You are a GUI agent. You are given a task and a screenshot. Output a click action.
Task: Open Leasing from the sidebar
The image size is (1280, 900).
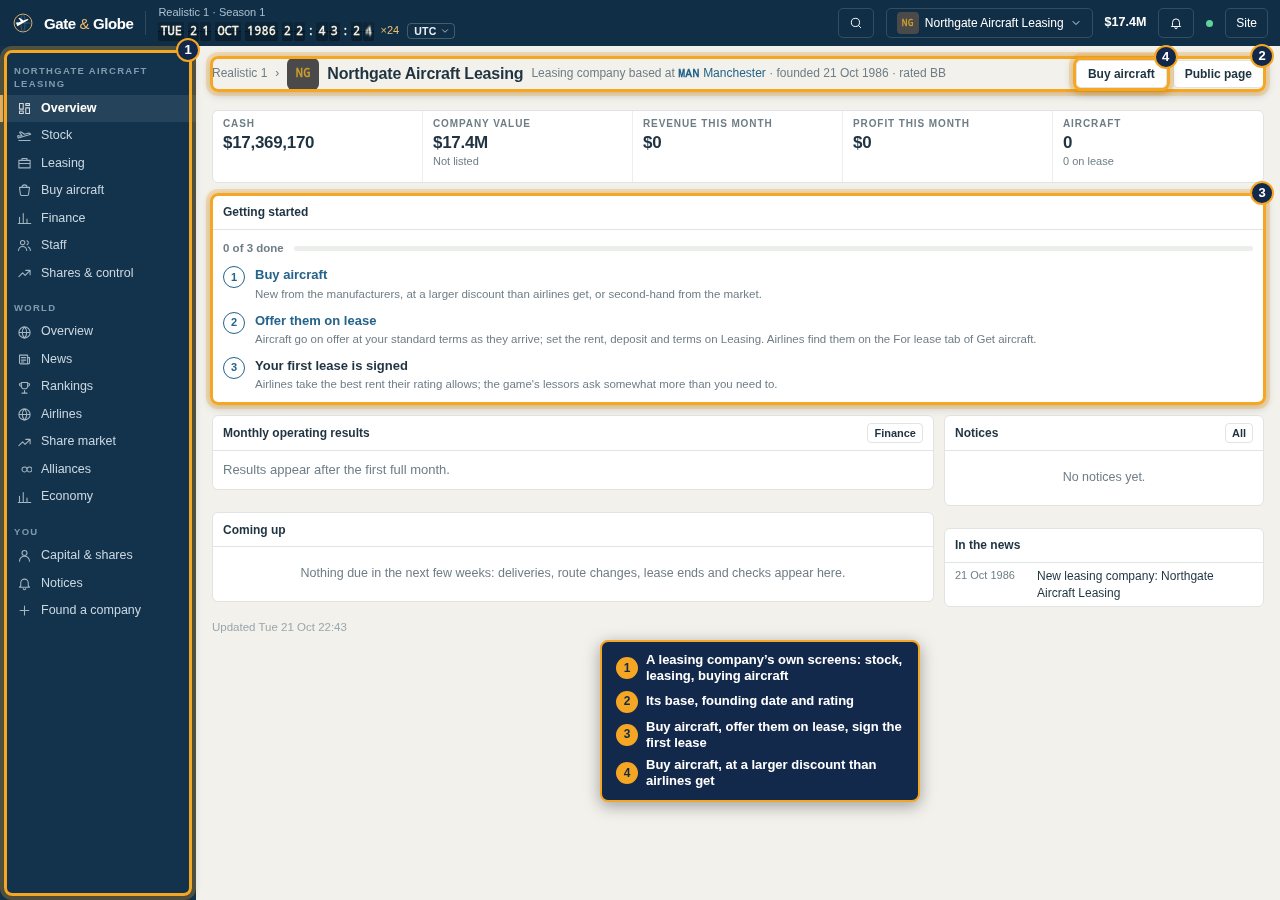[98, 163]
